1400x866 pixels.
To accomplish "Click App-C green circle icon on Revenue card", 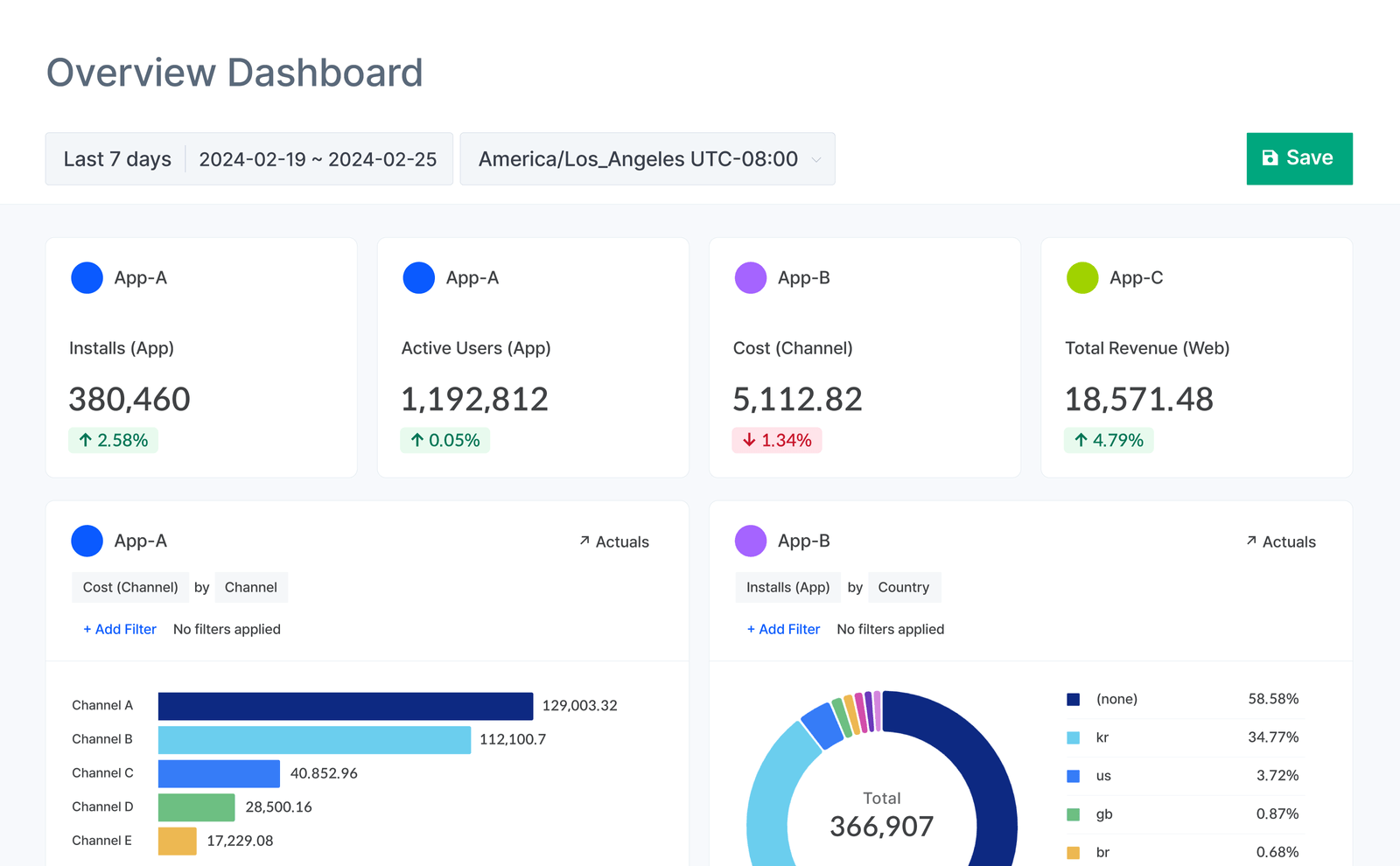I will coord(1081,277).
